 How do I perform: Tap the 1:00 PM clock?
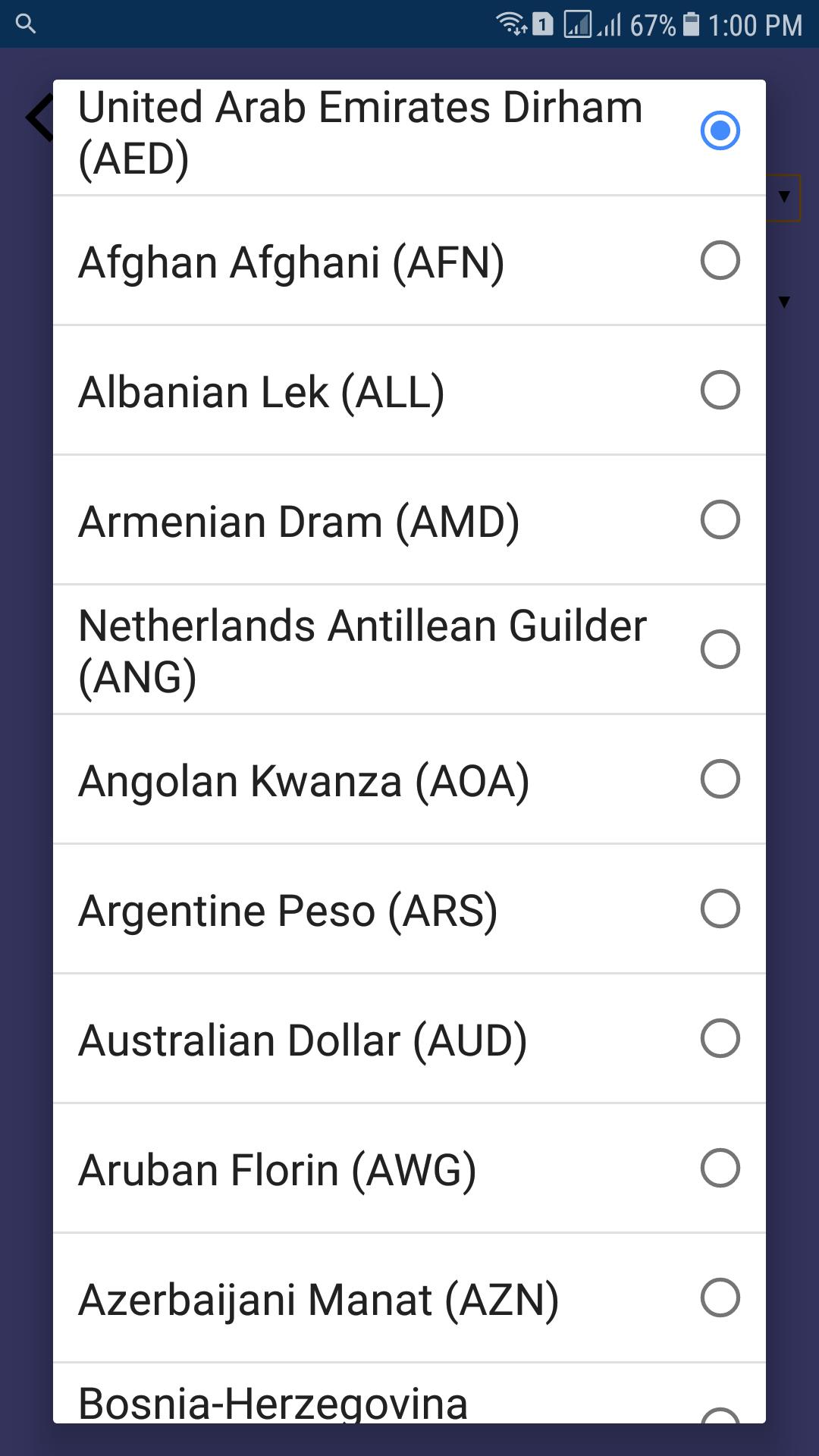(x=755, y=25)
